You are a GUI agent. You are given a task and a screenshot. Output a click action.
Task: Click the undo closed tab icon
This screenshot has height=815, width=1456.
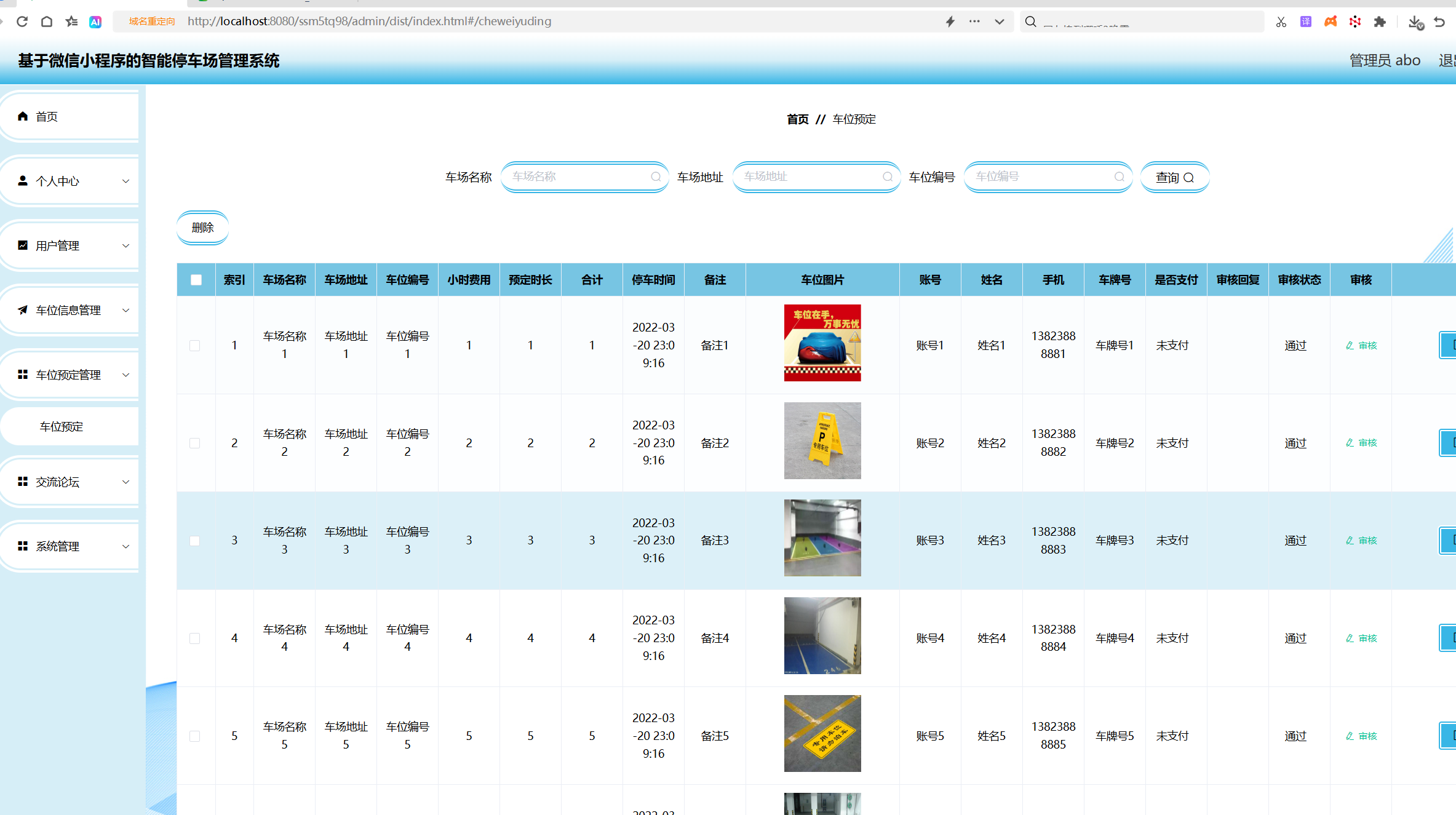click(x=1439, y=22)
